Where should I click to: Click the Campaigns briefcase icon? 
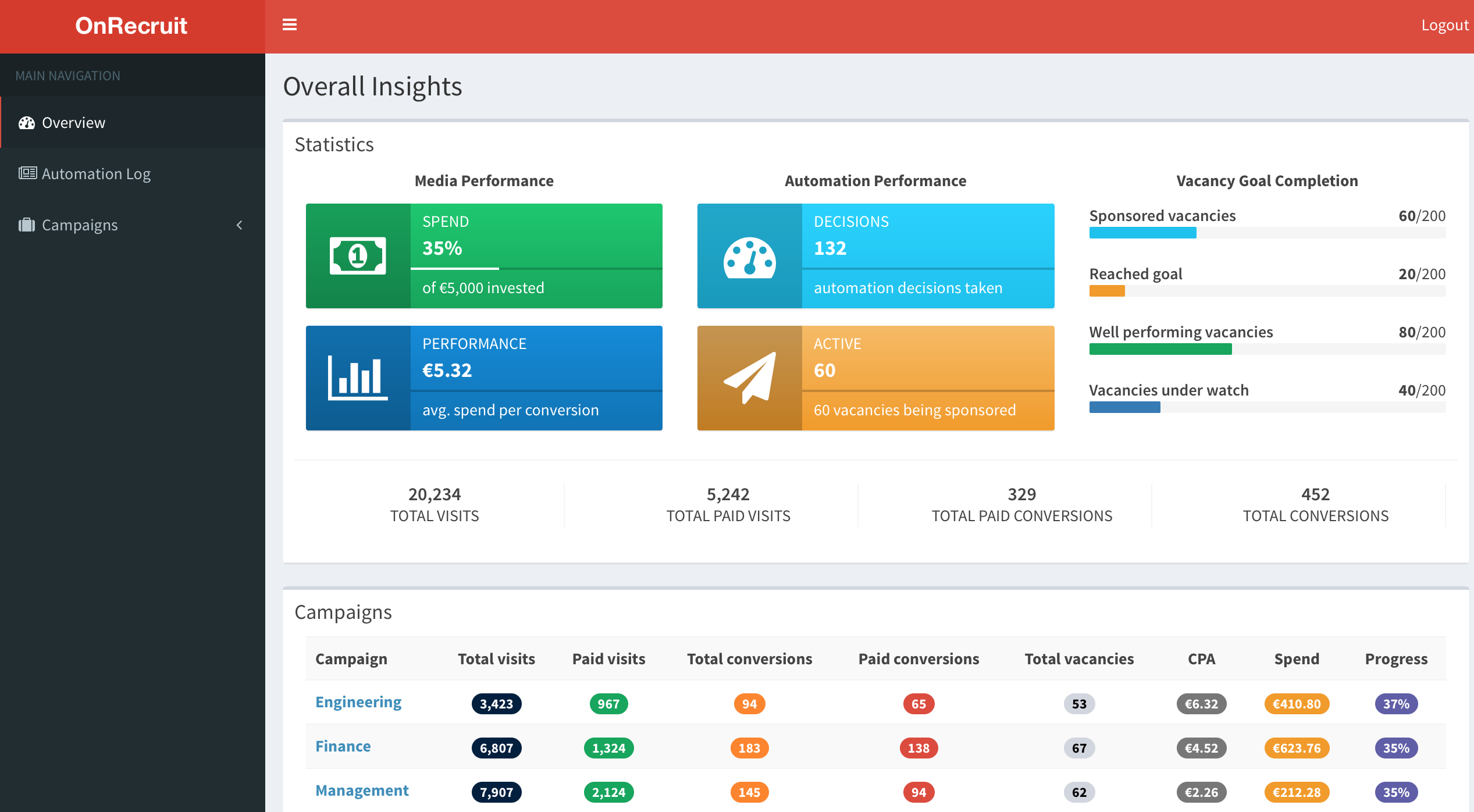27,225
